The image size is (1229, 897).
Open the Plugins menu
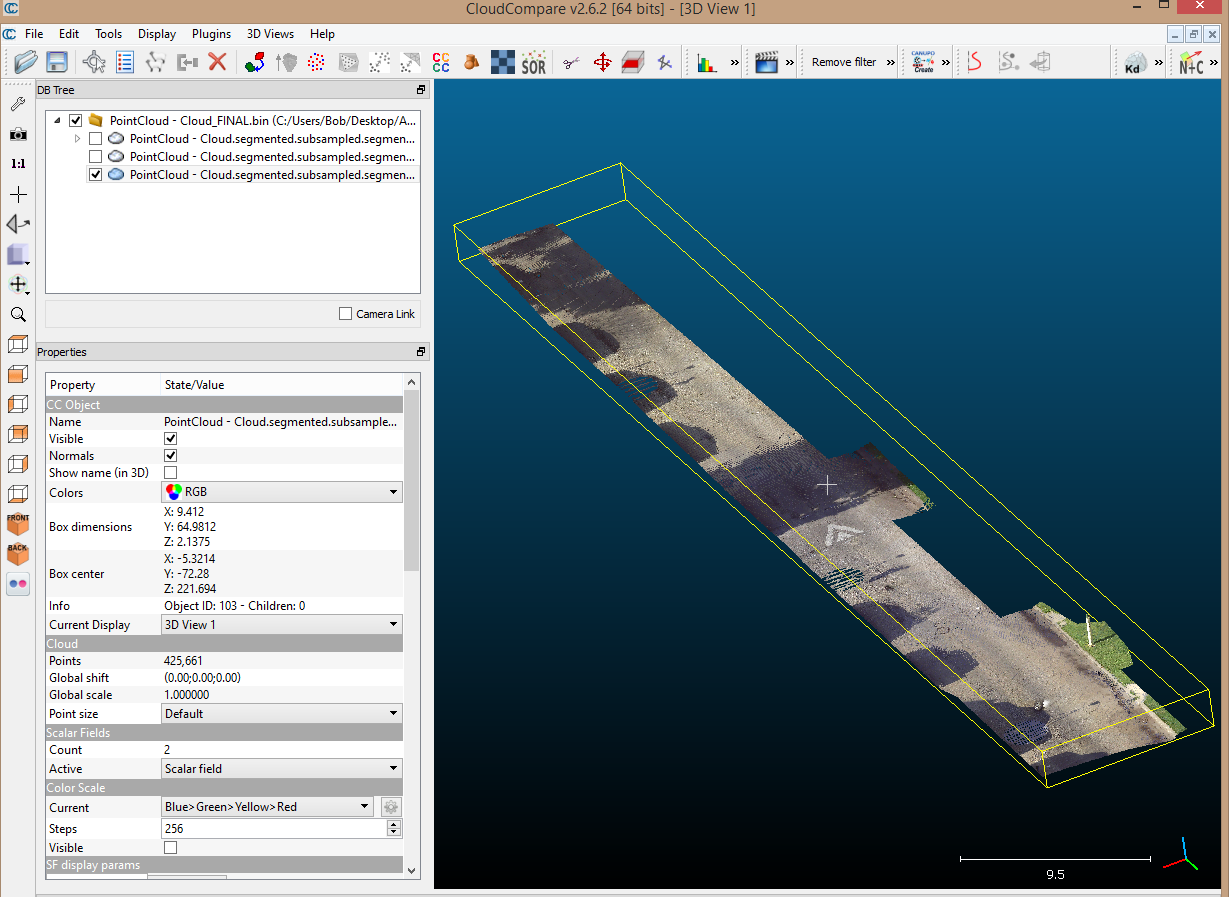click(211, 34)
